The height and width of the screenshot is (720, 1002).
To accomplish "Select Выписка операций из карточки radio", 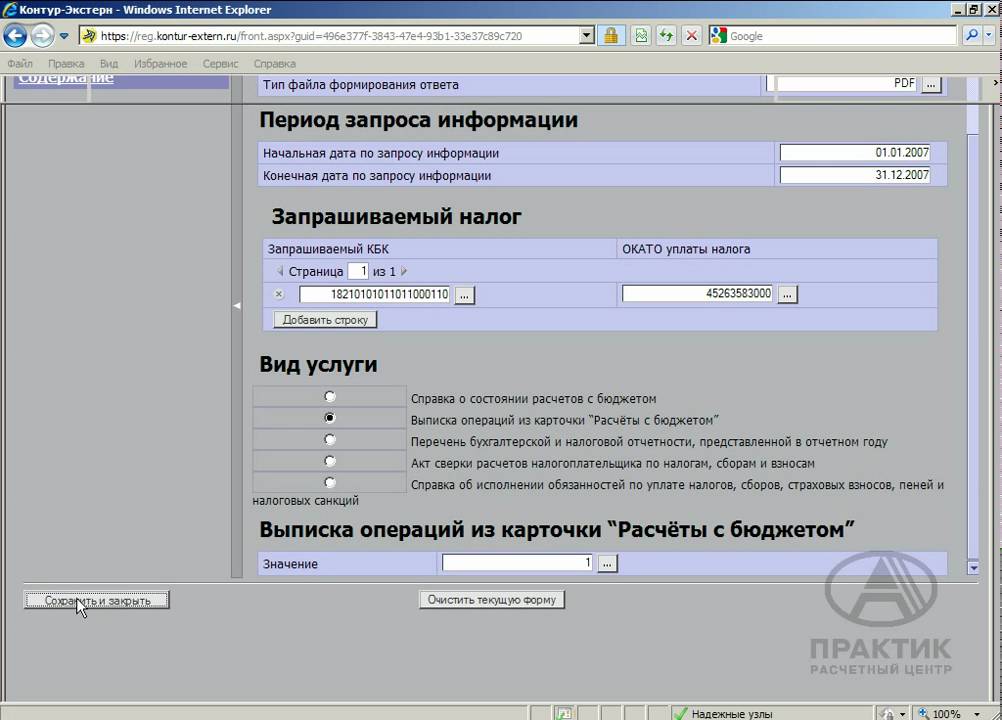I will (x=330, y=418).
